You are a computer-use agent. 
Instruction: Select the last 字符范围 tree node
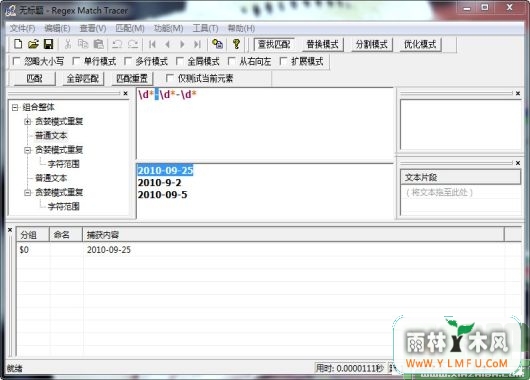(x=64, y=207)
